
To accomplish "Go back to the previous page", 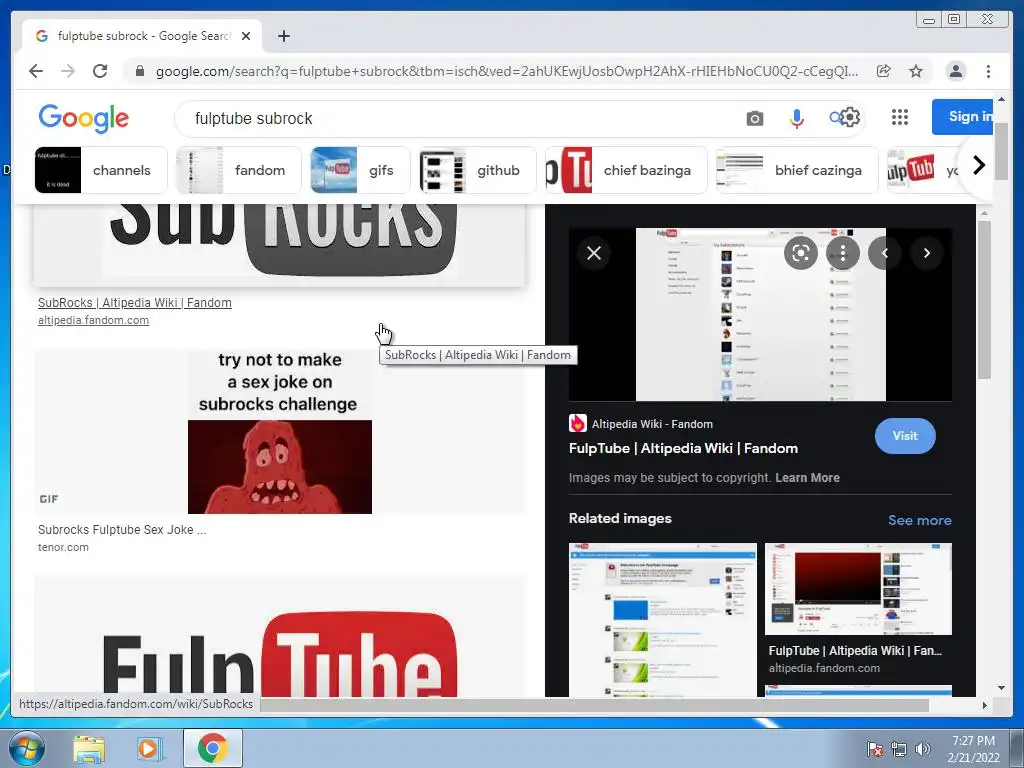I will click(x=36, y=71).
